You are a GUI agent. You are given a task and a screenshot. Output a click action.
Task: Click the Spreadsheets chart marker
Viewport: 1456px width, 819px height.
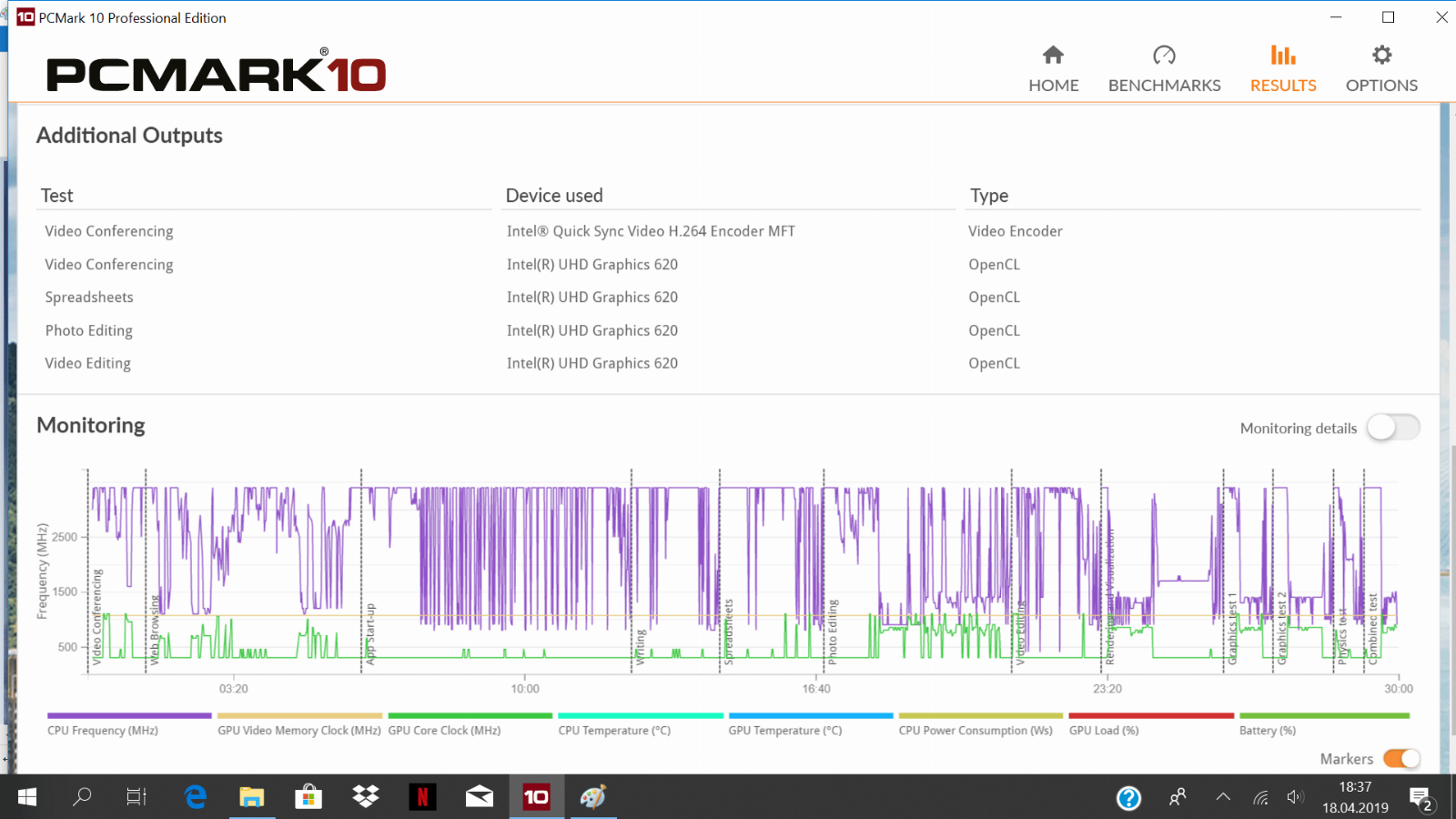pos(728,632)
